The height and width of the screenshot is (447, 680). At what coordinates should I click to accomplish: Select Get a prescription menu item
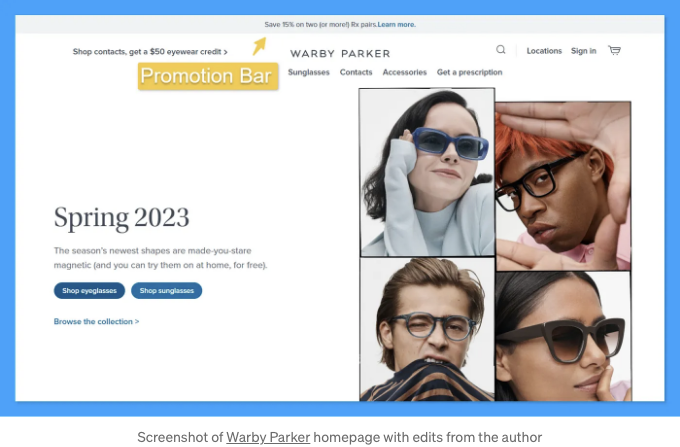[x=470, y=72]
